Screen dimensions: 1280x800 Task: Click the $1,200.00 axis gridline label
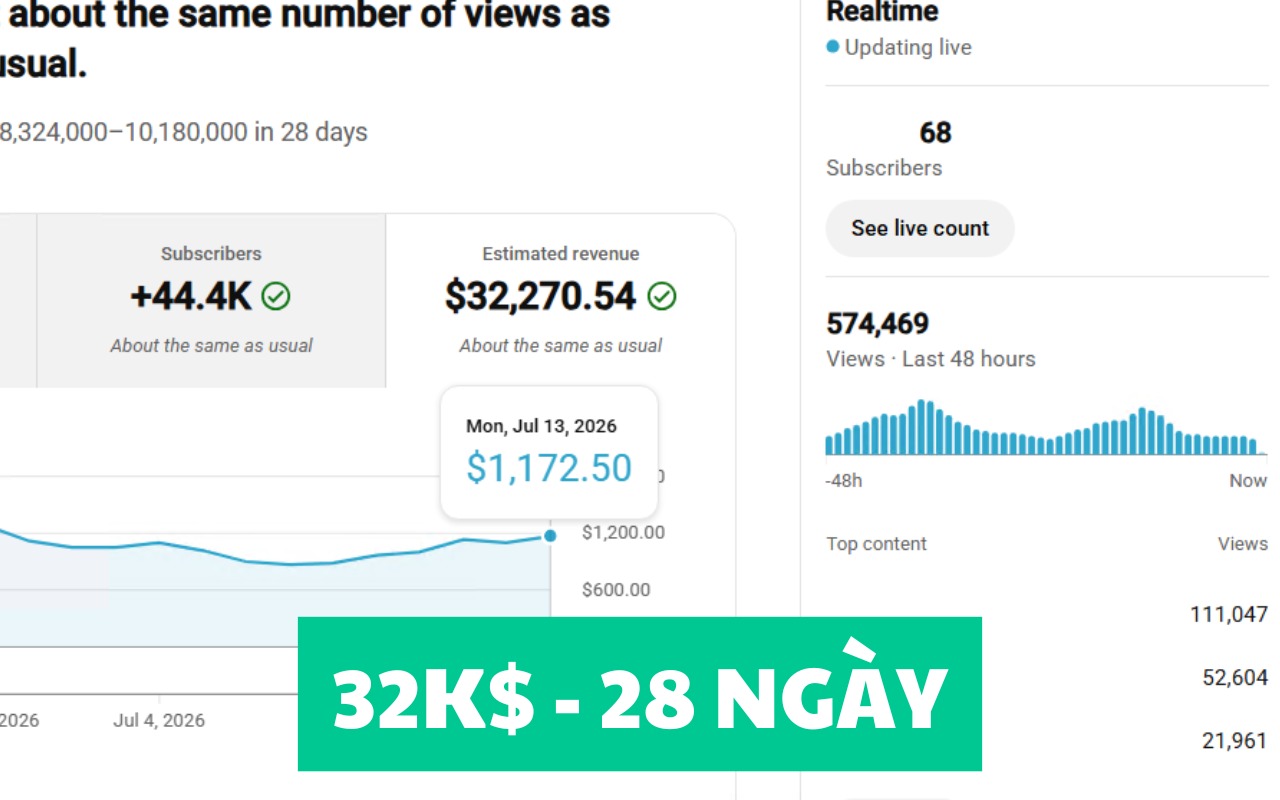[x=623, y=533]
